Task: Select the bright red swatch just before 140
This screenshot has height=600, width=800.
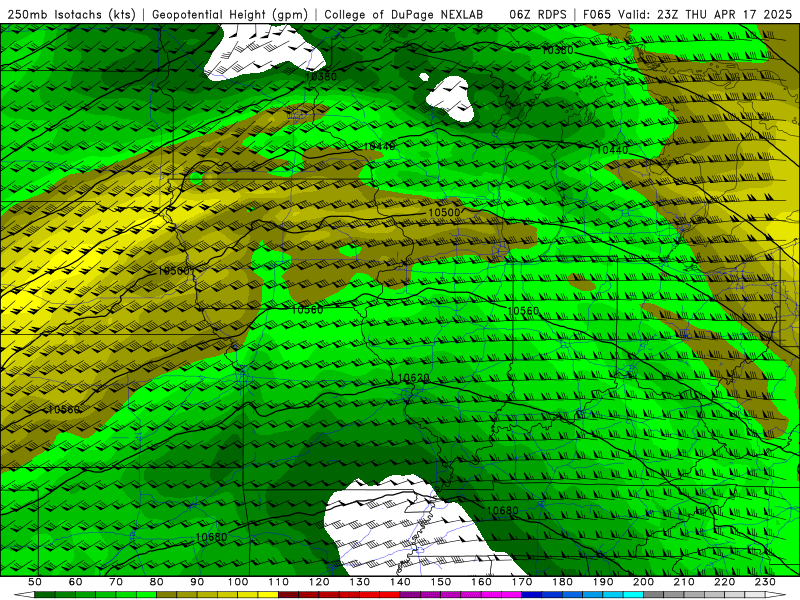Action: pyautogui.click(x=389, y=595)
